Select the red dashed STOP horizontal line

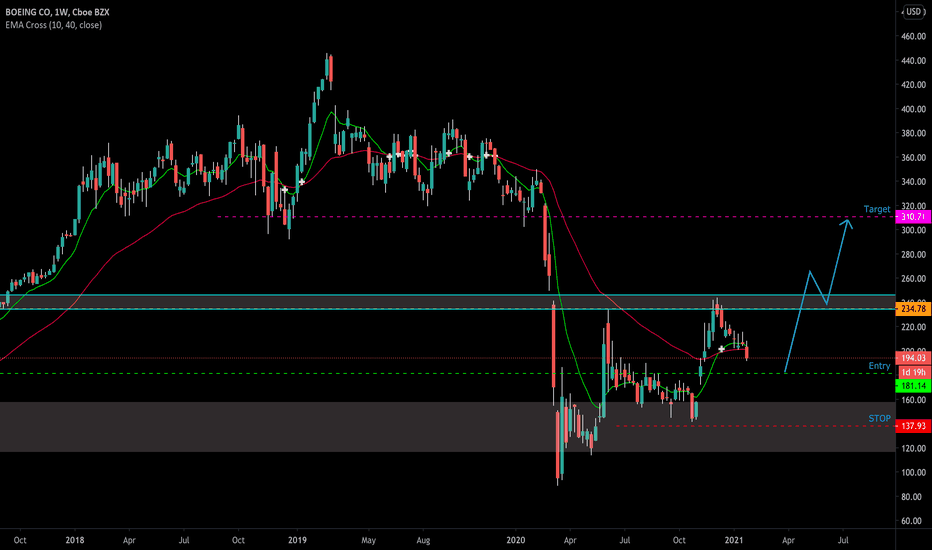[x=755, y=426]
